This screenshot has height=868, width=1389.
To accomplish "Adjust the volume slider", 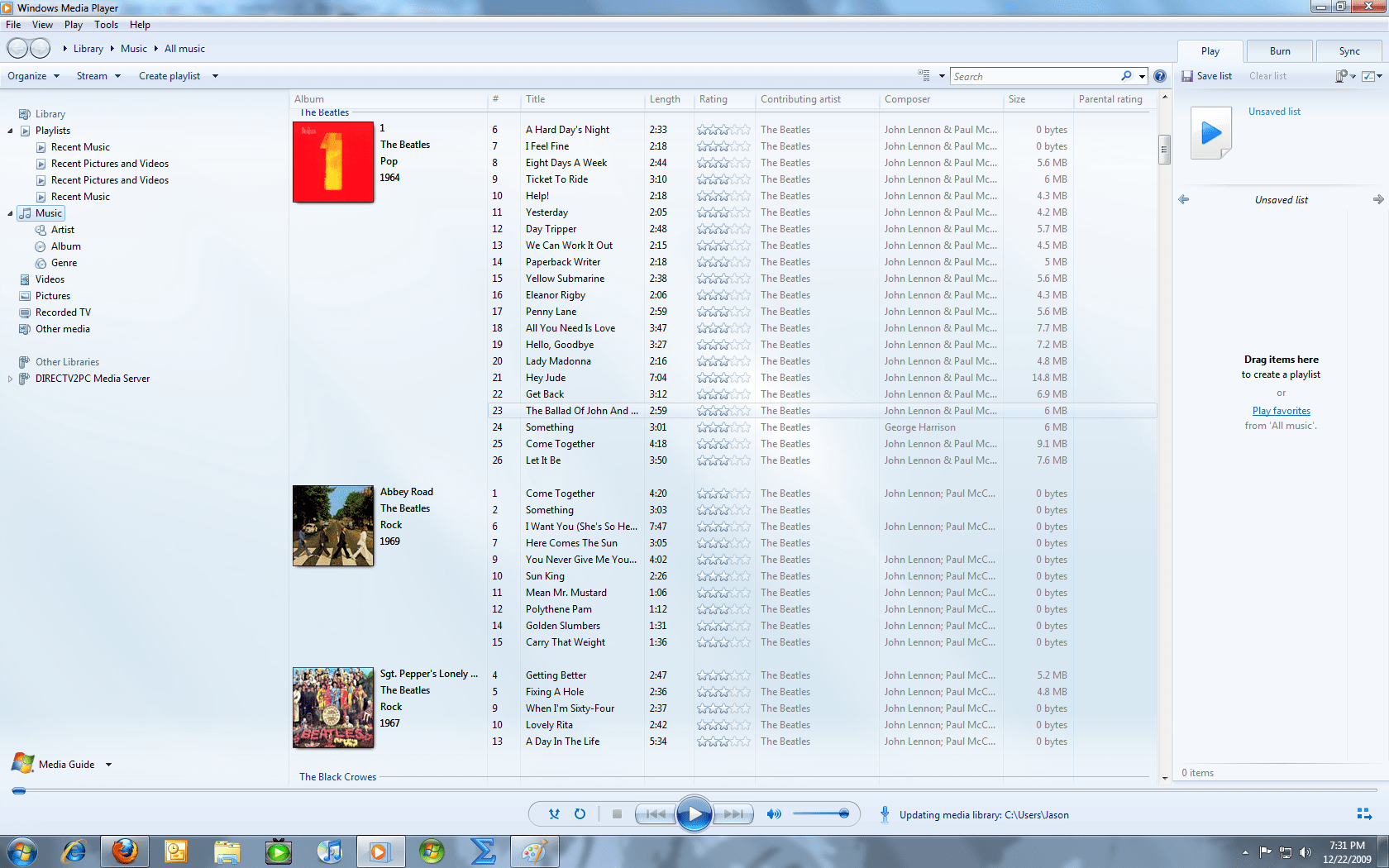I will click(x=821, y=814).
